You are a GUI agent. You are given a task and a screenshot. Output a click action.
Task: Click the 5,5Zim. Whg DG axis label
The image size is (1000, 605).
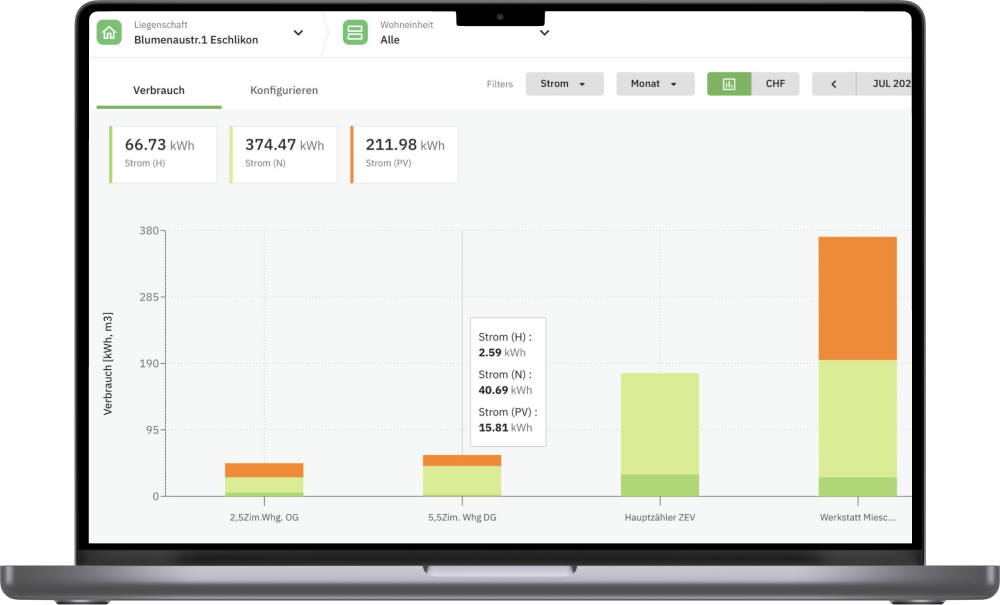(462, 517)
